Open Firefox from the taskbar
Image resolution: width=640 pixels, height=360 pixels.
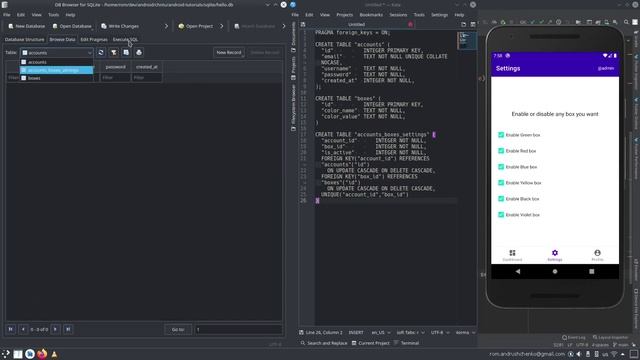[x=42, y=354]
